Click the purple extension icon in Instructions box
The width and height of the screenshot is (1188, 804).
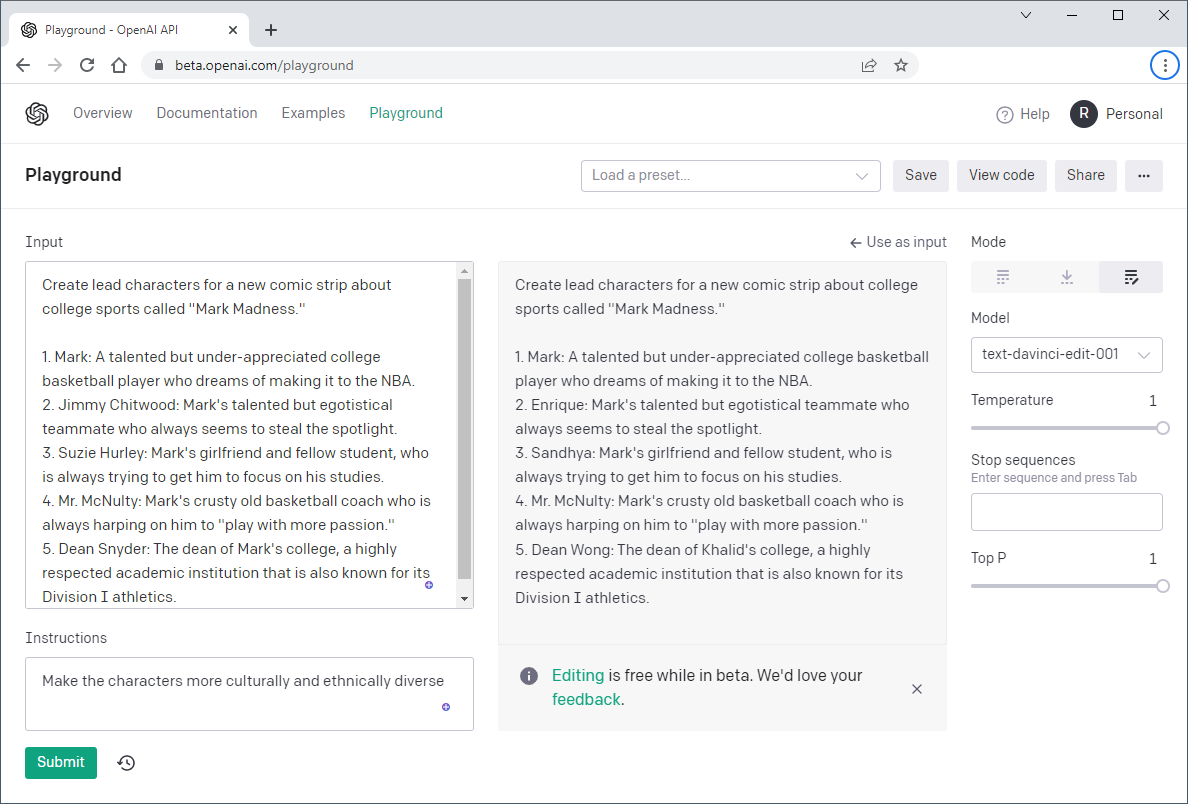[x=446, y=707]
